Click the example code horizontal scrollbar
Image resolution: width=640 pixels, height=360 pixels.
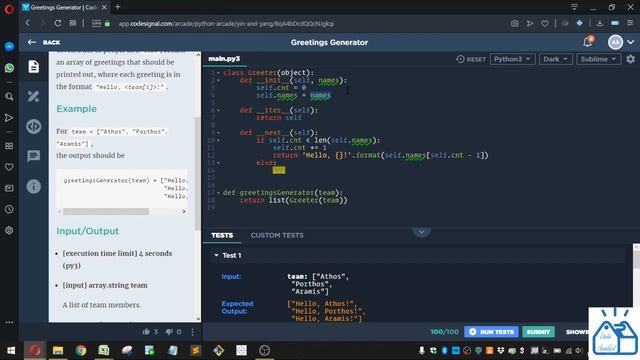click(x=106, y=211)
